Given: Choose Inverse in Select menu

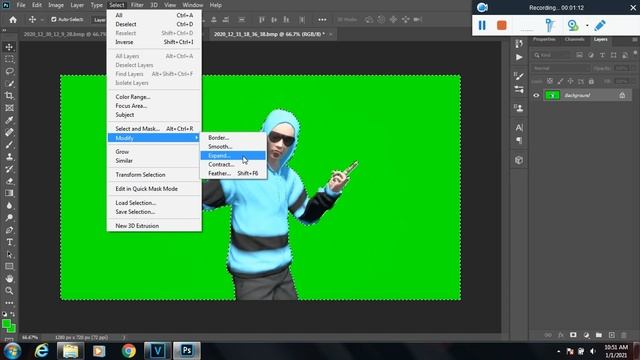Looking at the screenshot, I should pyautogui.click(x=154, y=42).
